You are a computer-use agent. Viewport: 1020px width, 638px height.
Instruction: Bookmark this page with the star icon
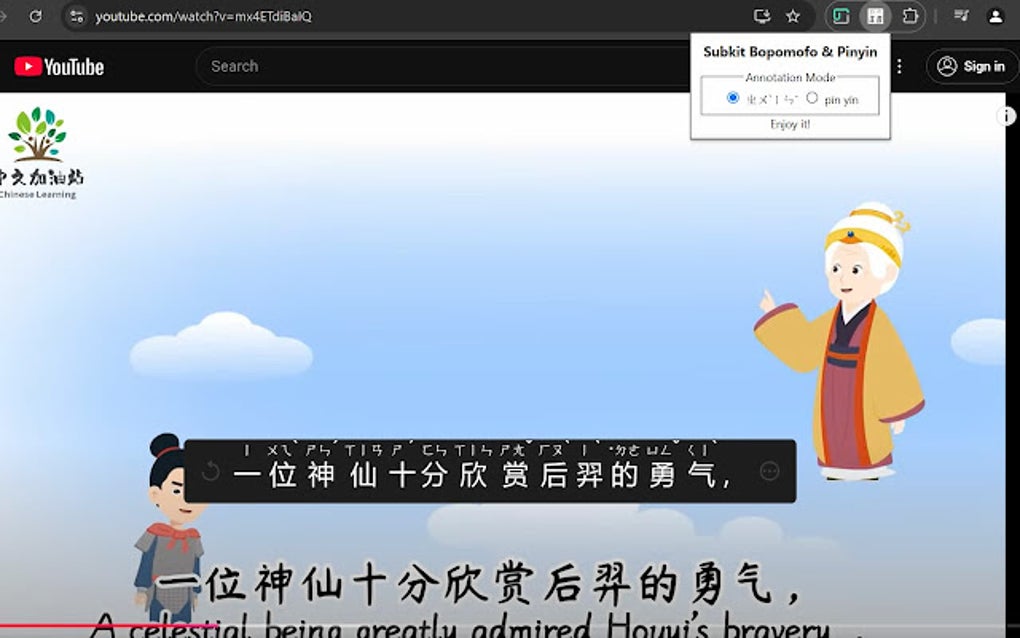click(x=793, y=16)
